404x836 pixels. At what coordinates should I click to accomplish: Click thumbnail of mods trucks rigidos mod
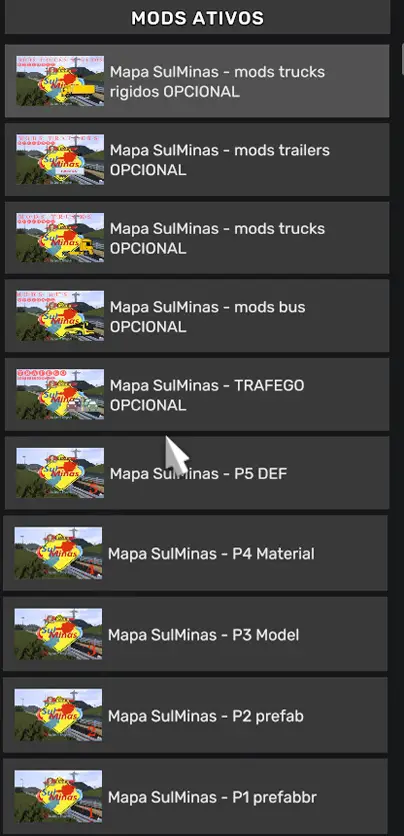pyautogui.click(x=60, y=81)
